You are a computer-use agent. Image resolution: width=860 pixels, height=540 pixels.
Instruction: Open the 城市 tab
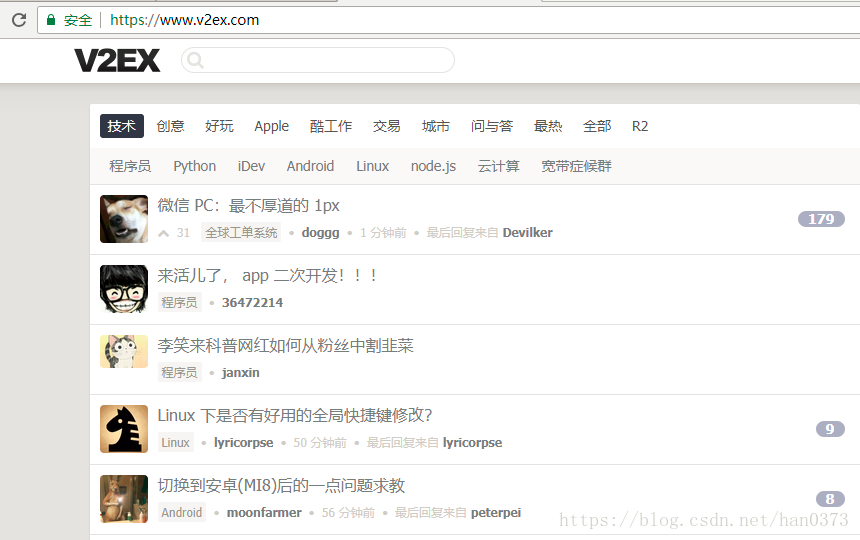pyautogui.click(x=435, y=126)
